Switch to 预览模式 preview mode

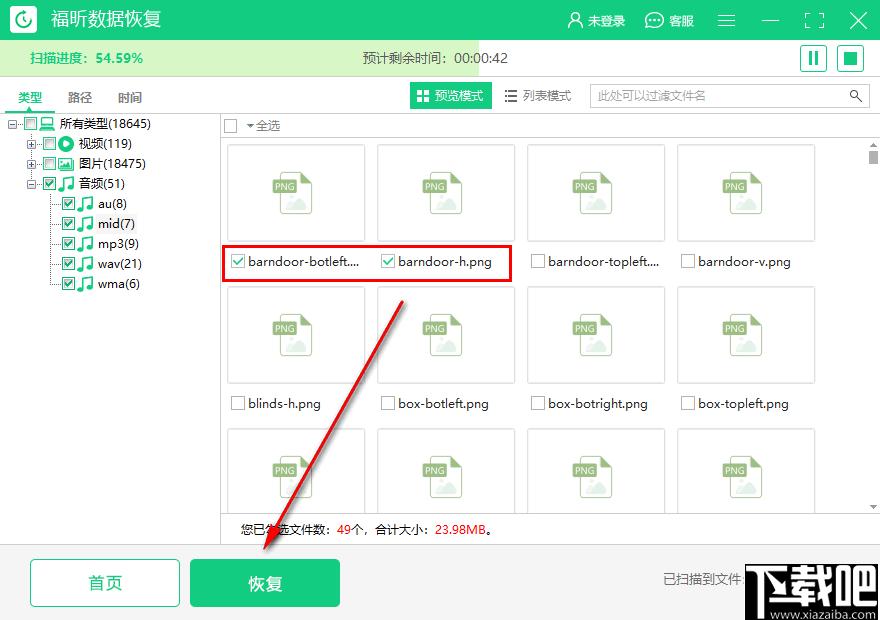[451, 96]
